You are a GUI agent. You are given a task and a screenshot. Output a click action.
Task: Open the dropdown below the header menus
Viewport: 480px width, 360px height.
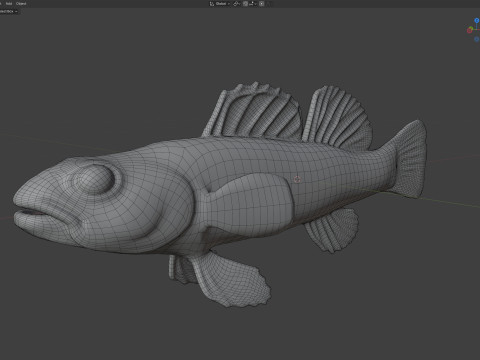click(x=9, y=11)
